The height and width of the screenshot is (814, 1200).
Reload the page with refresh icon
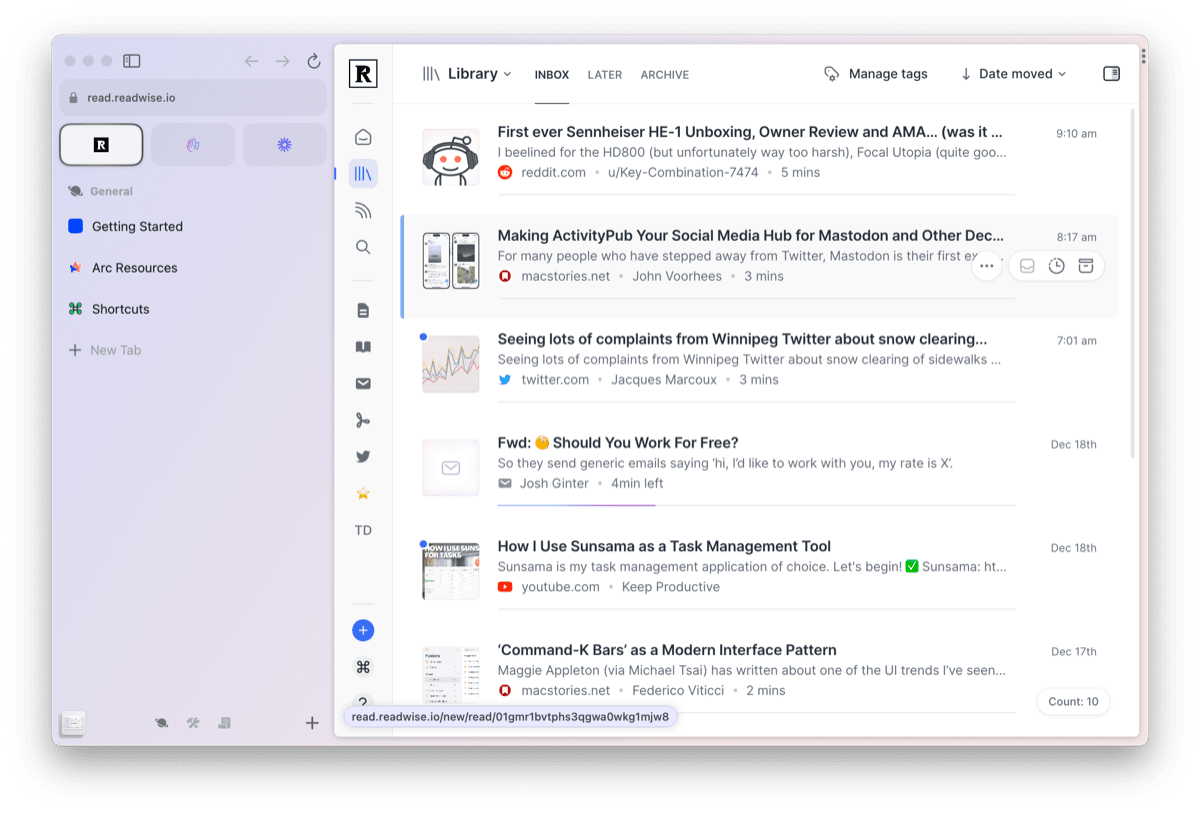(314, 61)
